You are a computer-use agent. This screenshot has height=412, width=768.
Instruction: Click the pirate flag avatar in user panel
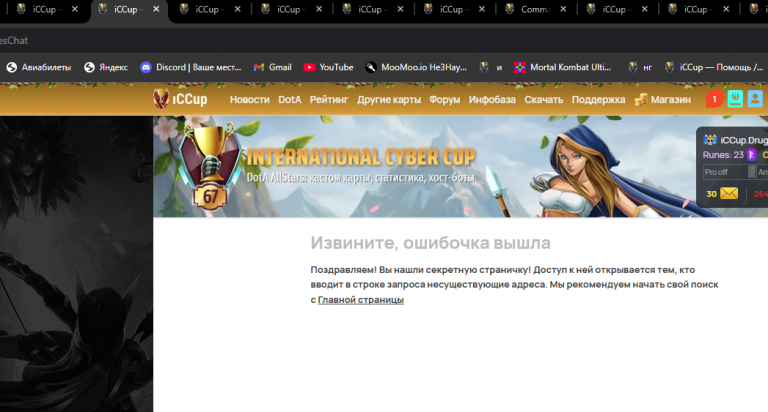pyautogui.click(x=710, y=140)
